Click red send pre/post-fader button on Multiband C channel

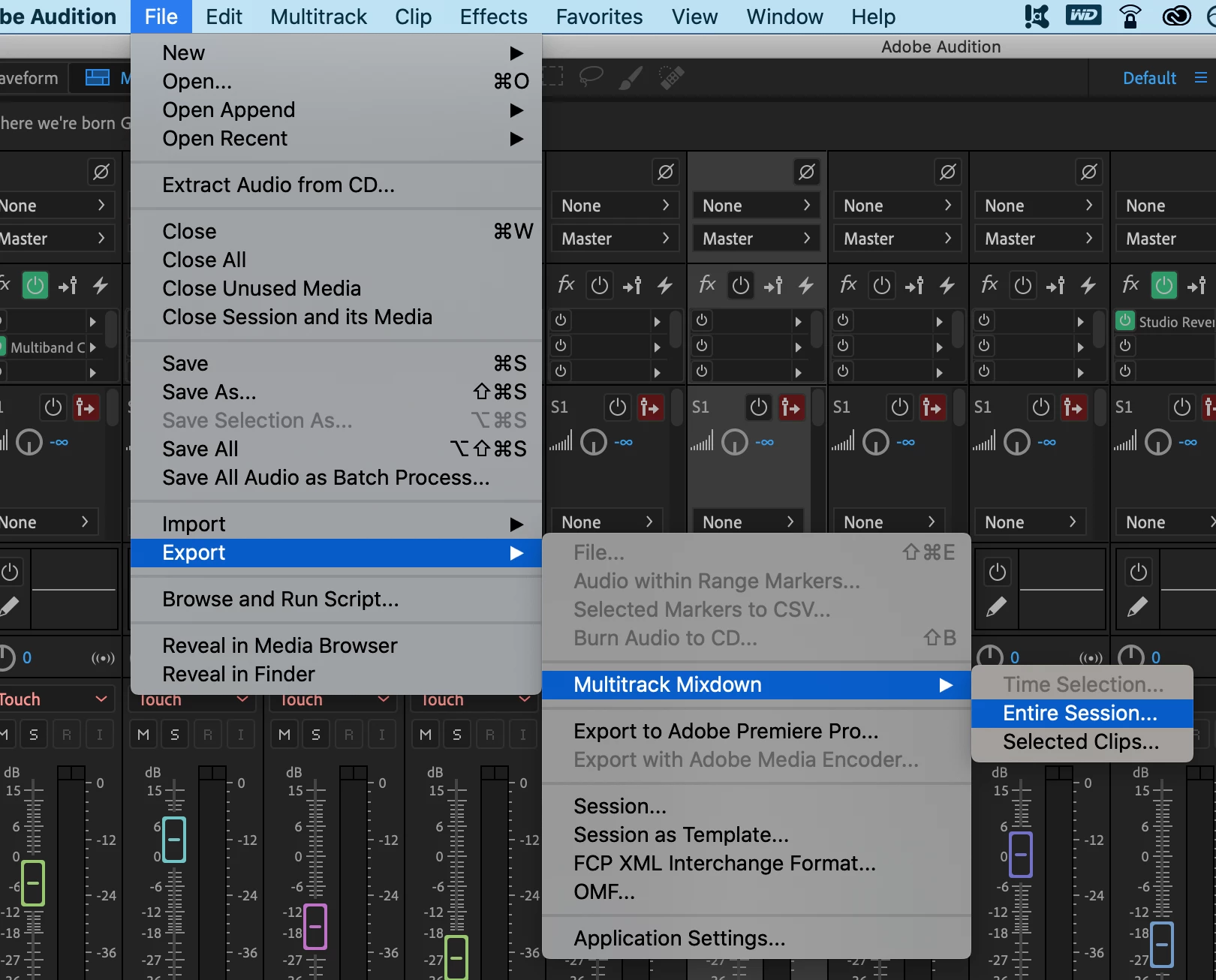(86, 407)
